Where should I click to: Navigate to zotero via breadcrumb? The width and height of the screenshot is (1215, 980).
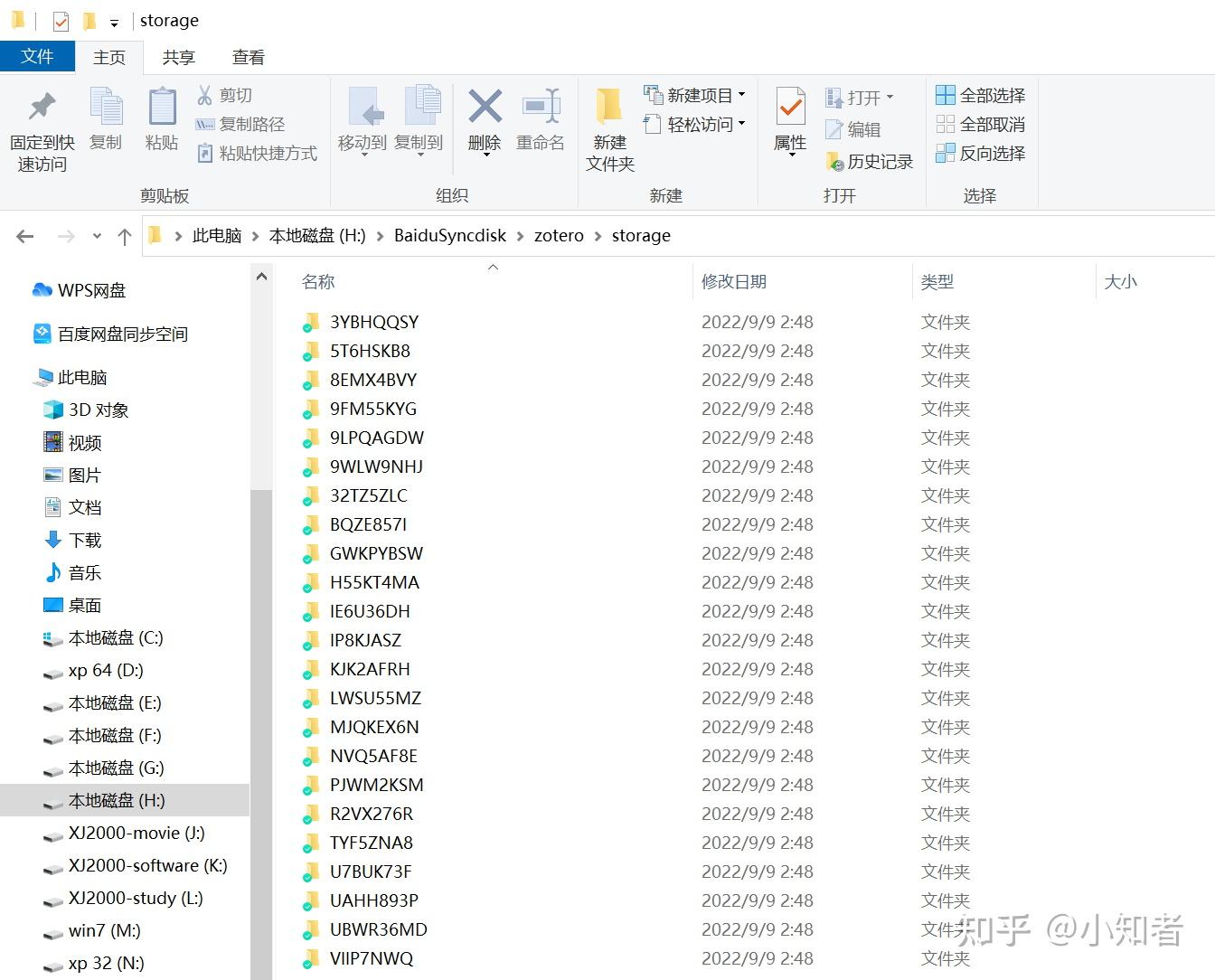click(558, 235)
